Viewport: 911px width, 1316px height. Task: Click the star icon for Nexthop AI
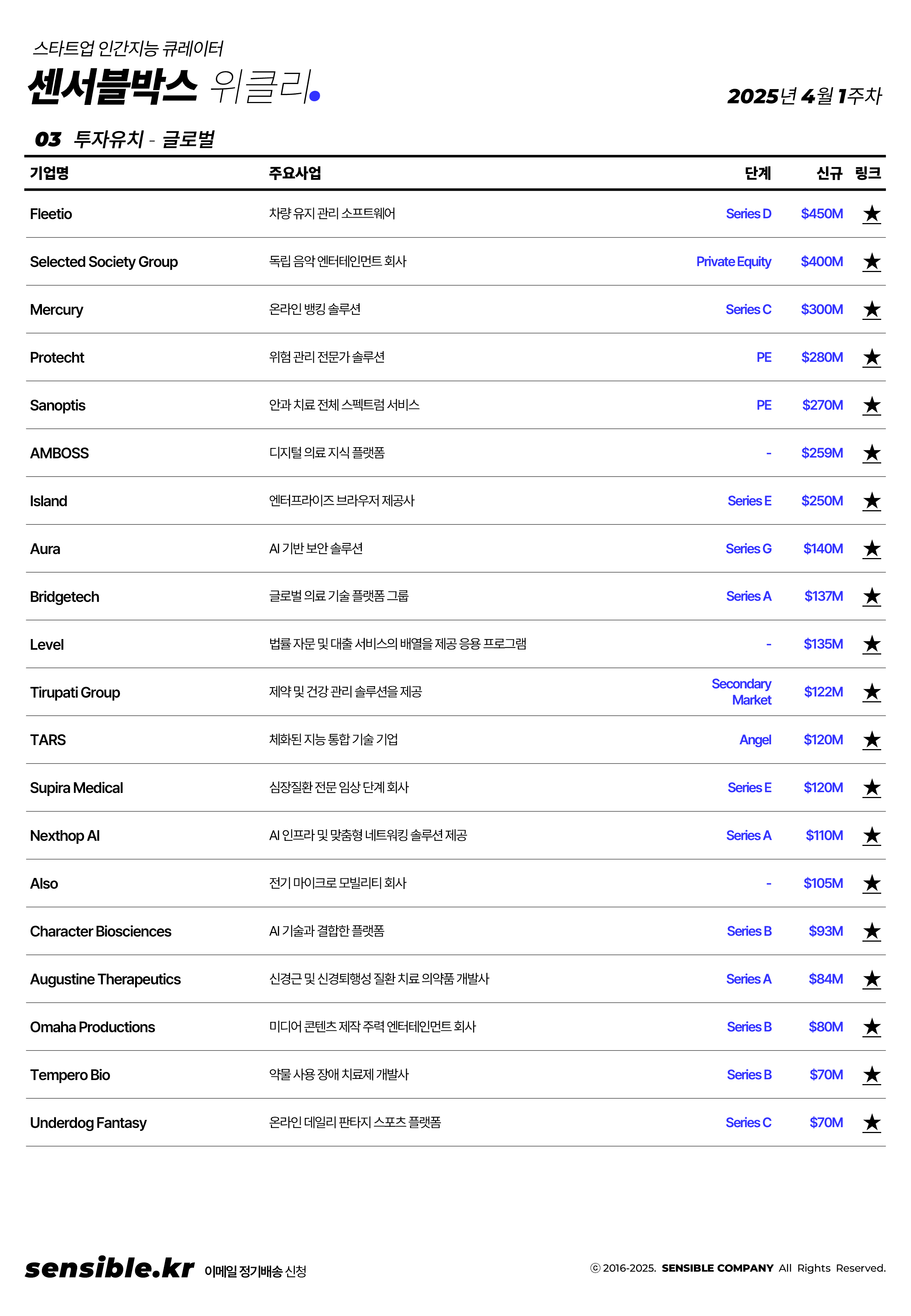click(x=871, y=836)
